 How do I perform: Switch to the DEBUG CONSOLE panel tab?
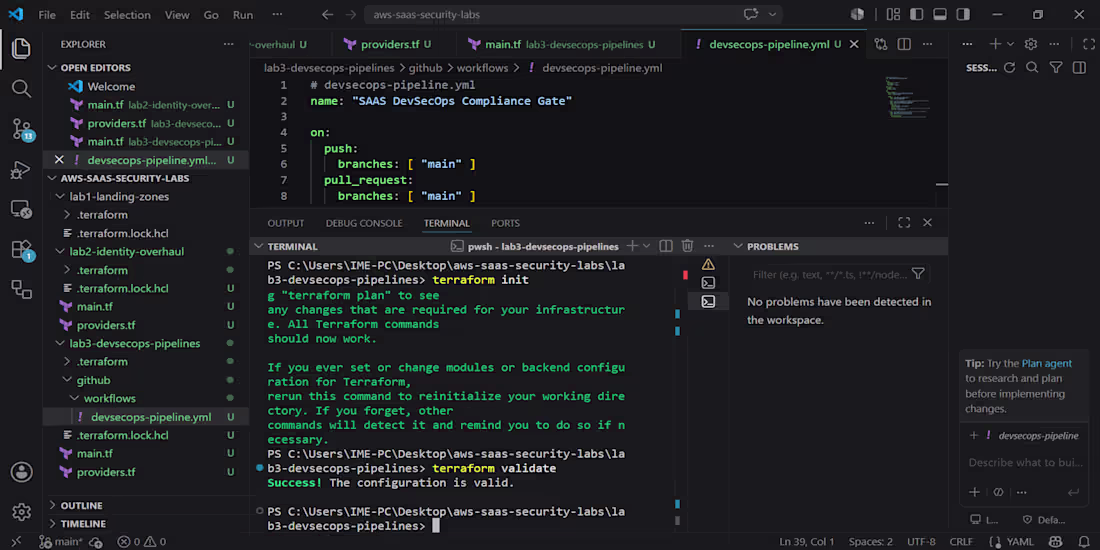click(x=364, y=223)
